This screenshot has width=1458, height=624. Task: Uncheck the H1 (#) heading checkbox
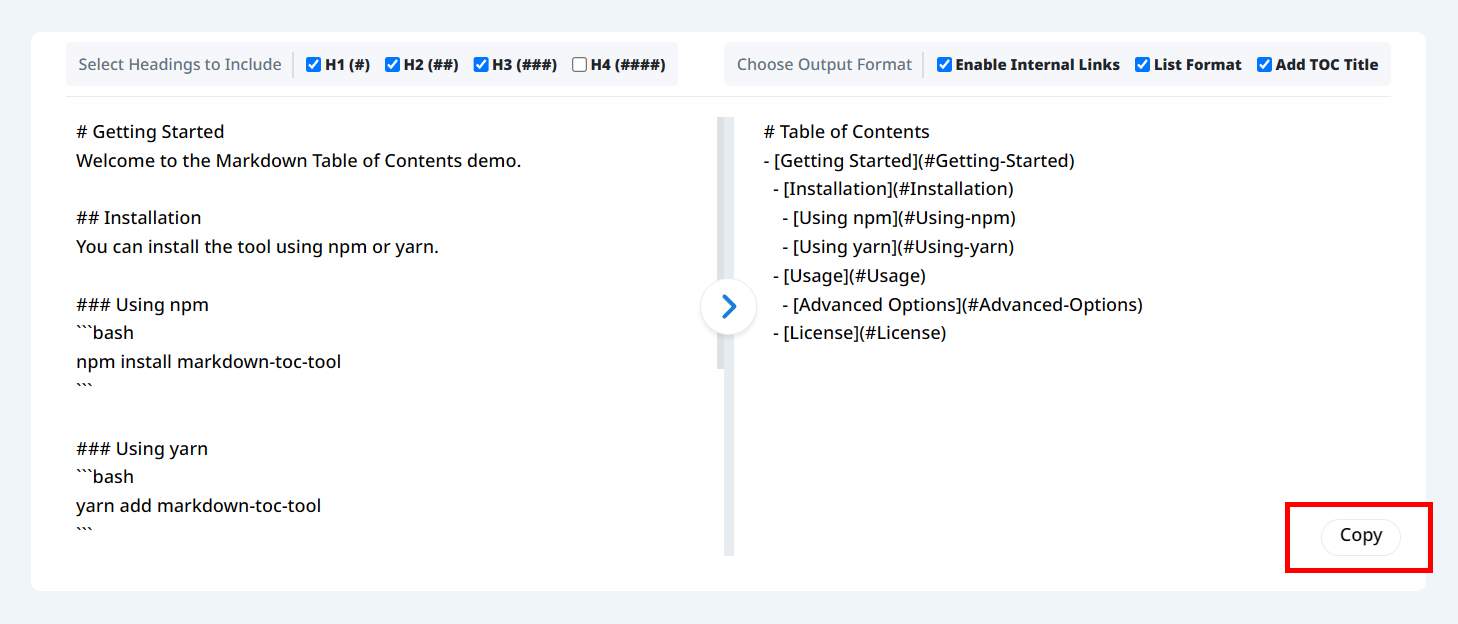[314, 65]
